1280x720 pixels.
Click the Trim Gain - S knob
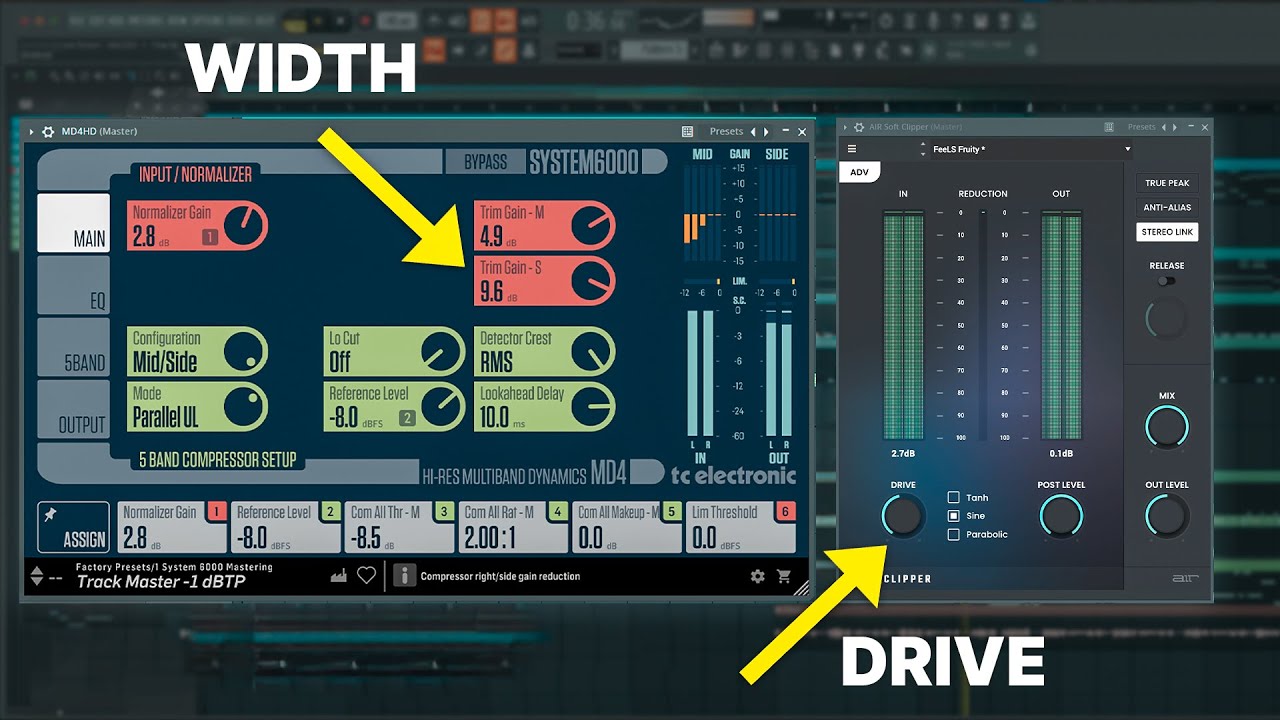(x=592, y=281)
